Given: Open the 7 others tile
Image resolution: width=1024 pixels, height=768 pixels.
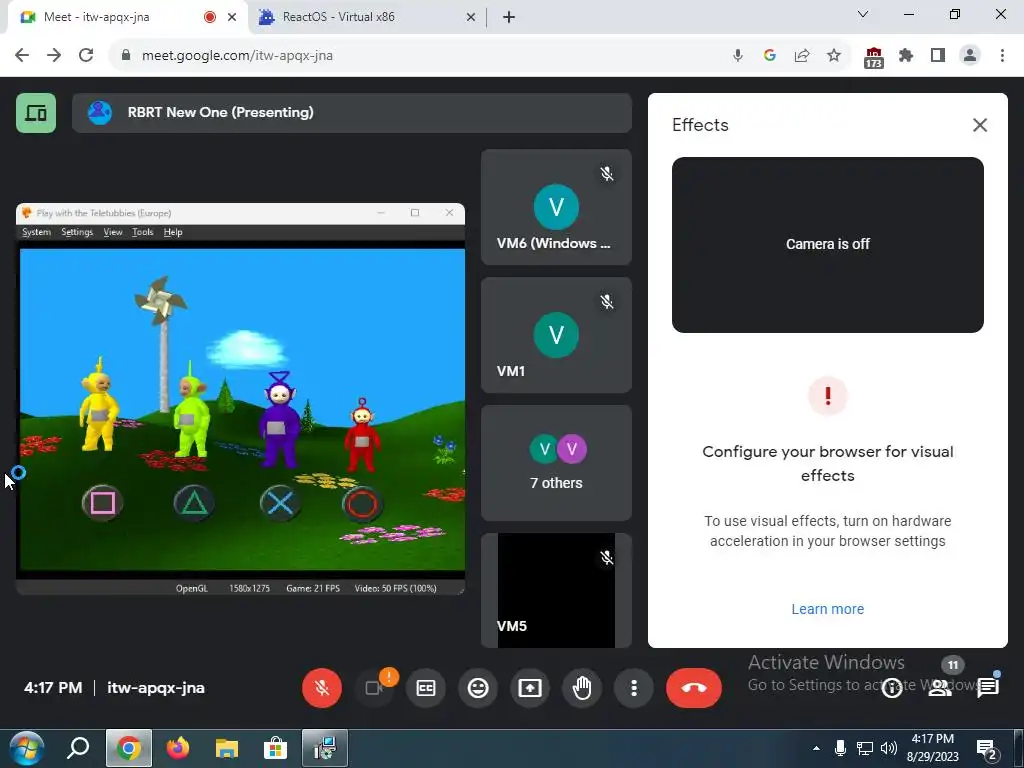Looking at the screenshot, I should point(556,463).
